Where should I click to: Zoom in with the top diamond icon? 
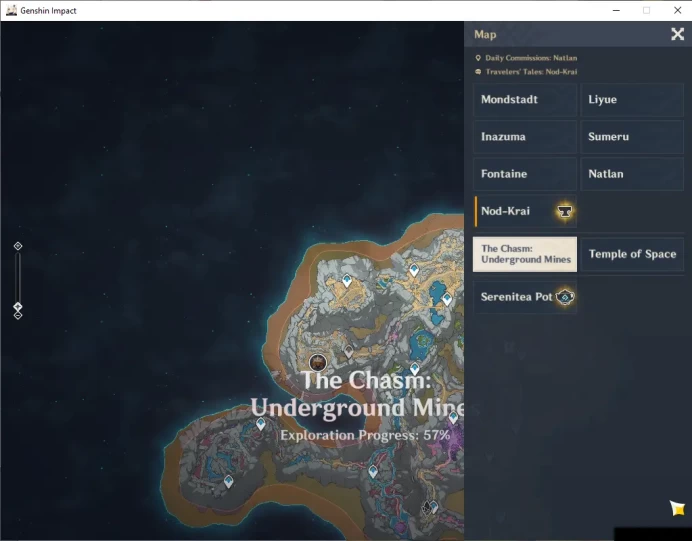coord(18,246)
